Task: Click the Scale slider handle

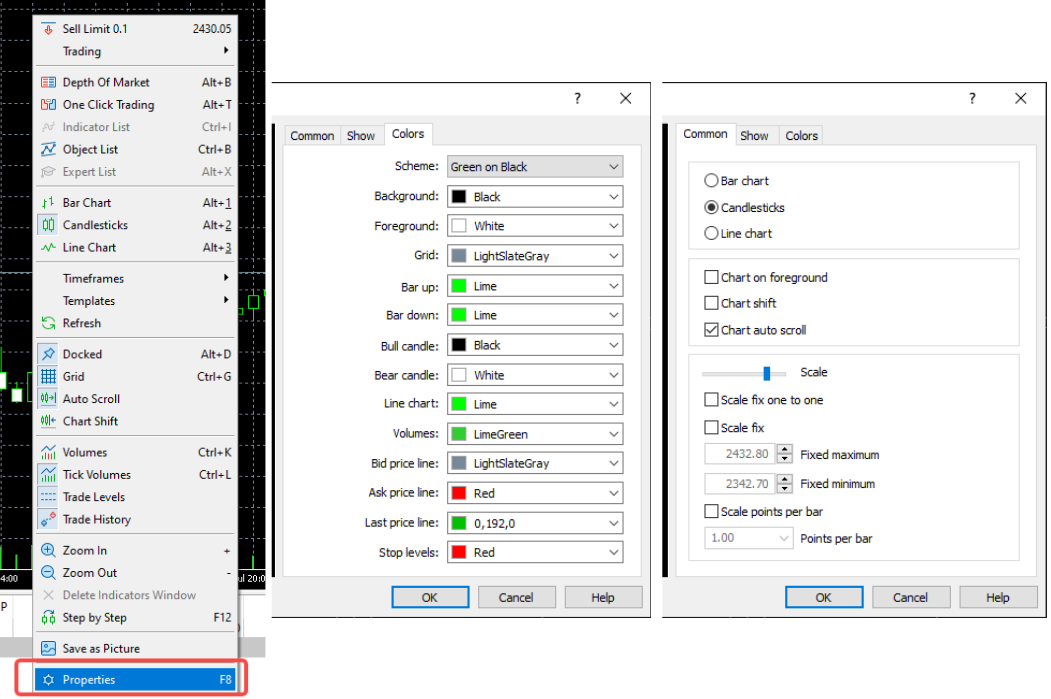Action: [x=767, y=373]
